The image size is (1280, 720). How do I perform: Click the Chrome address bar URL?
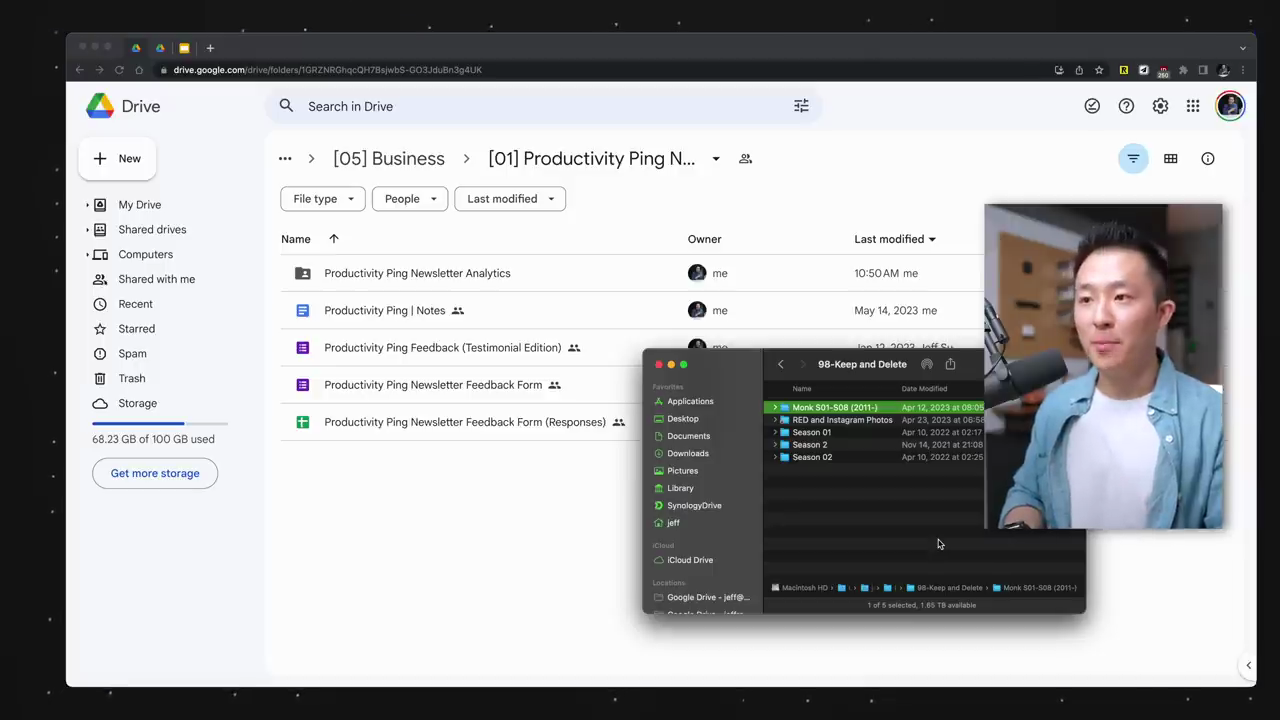click(327, 70)
